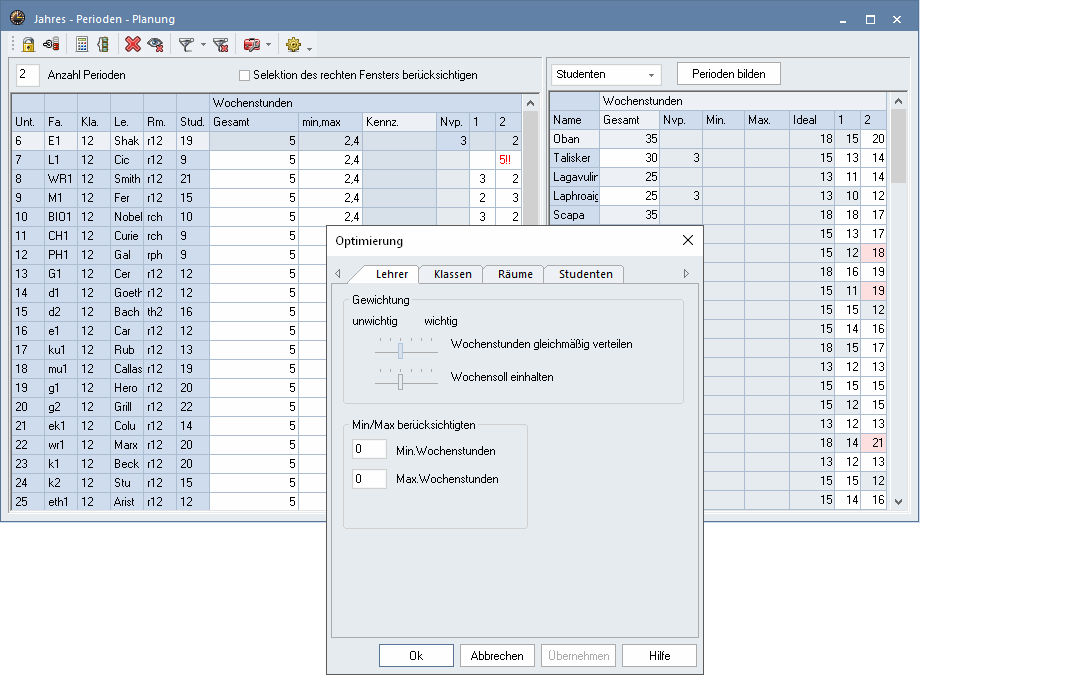Click the minus-three row marker toolbar icon
Image resolution: width=1089 pixels, height=700 pixels.
(x=51, y=44)
